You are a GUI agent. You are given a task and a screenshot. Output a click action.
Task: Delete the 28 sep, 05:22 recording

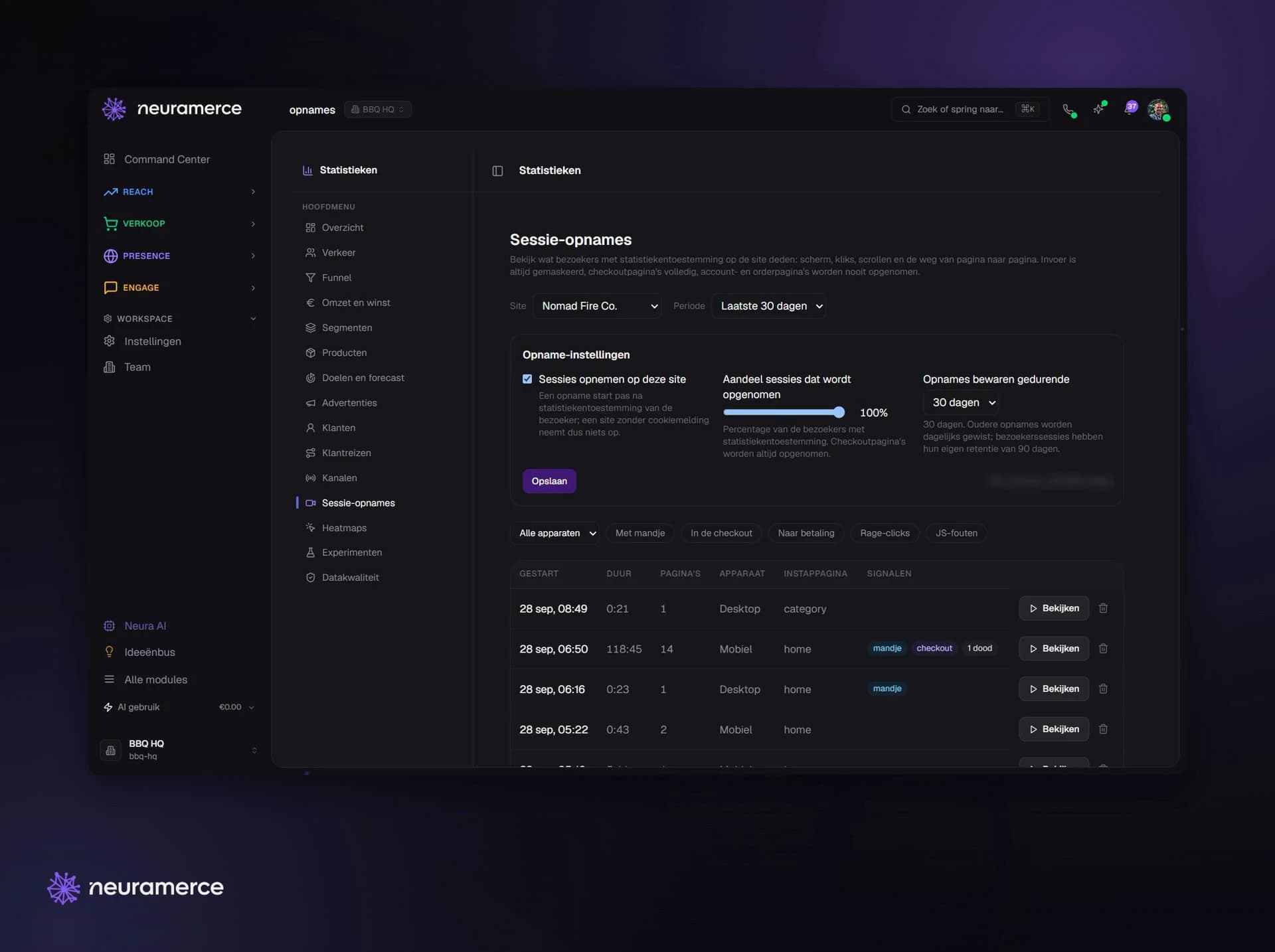pos(1103,729)
